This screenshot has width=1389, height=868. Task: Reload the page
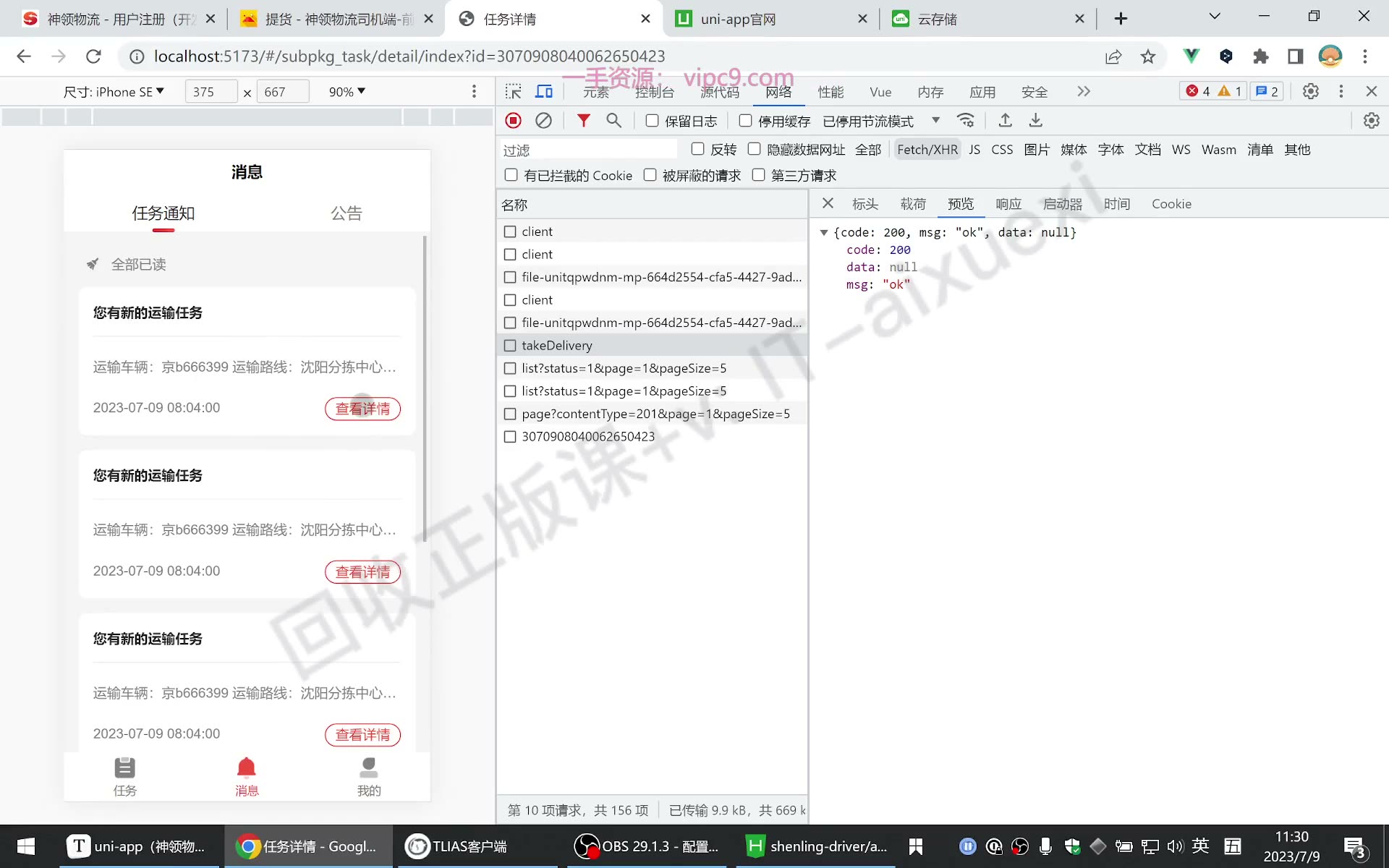pyautogui.click(x=93, y=56)
